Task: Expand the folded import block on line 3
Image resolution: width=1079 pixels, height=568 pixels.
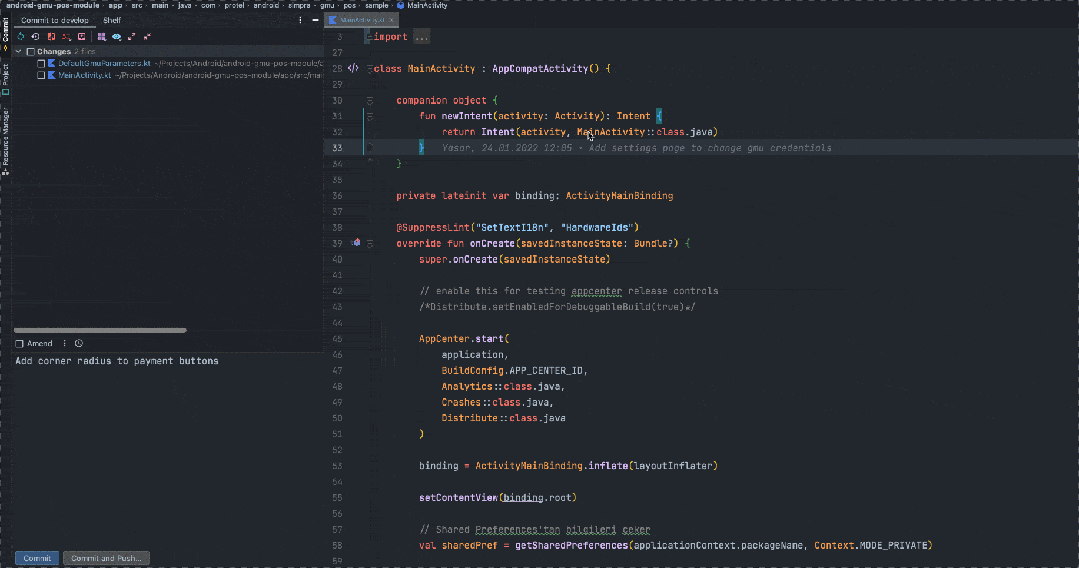Action: point(370,37)
